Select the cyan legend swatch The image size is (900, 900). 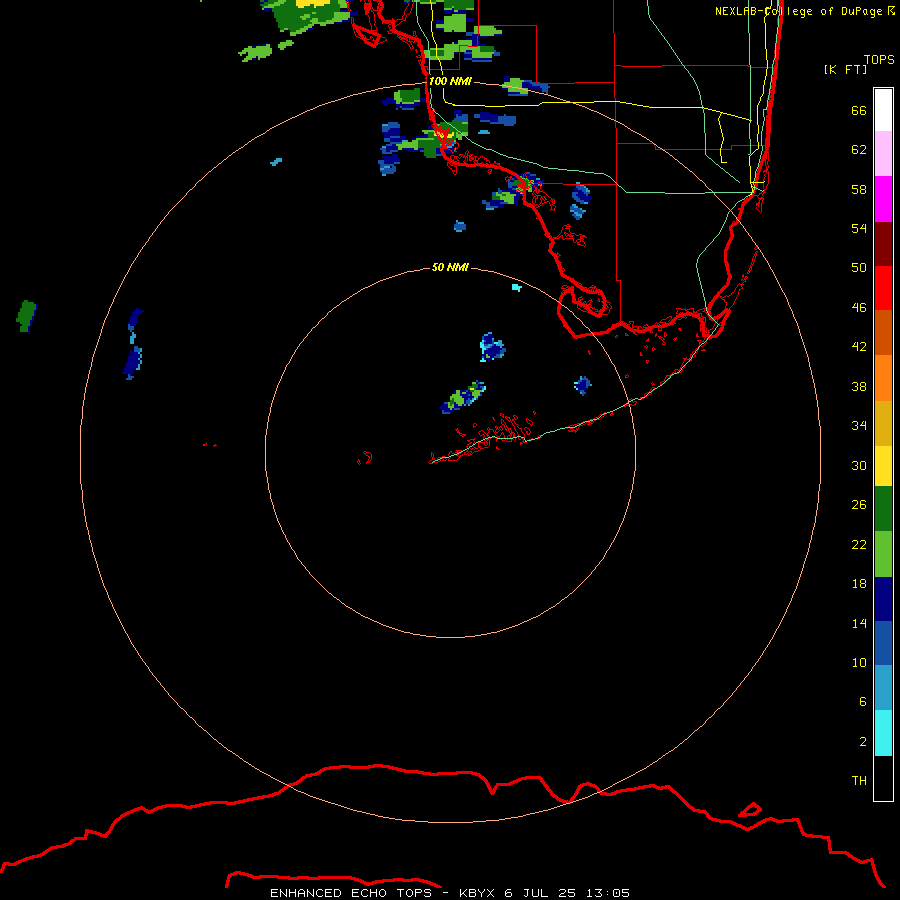click(883, 733)
